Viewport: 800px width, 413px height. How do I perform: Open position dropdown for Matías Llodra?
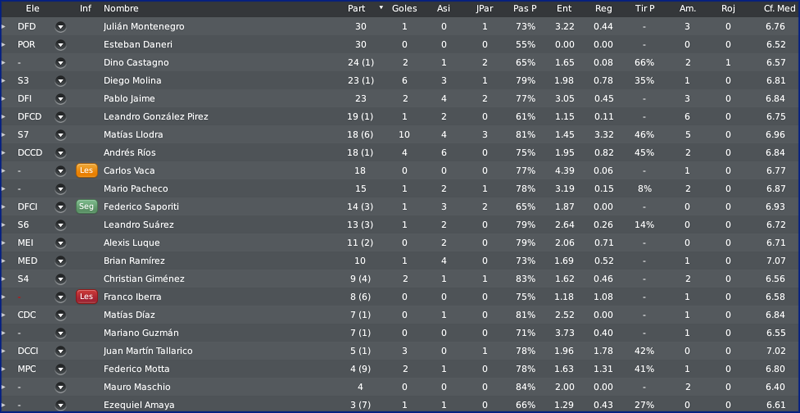(x=61, y=135)
